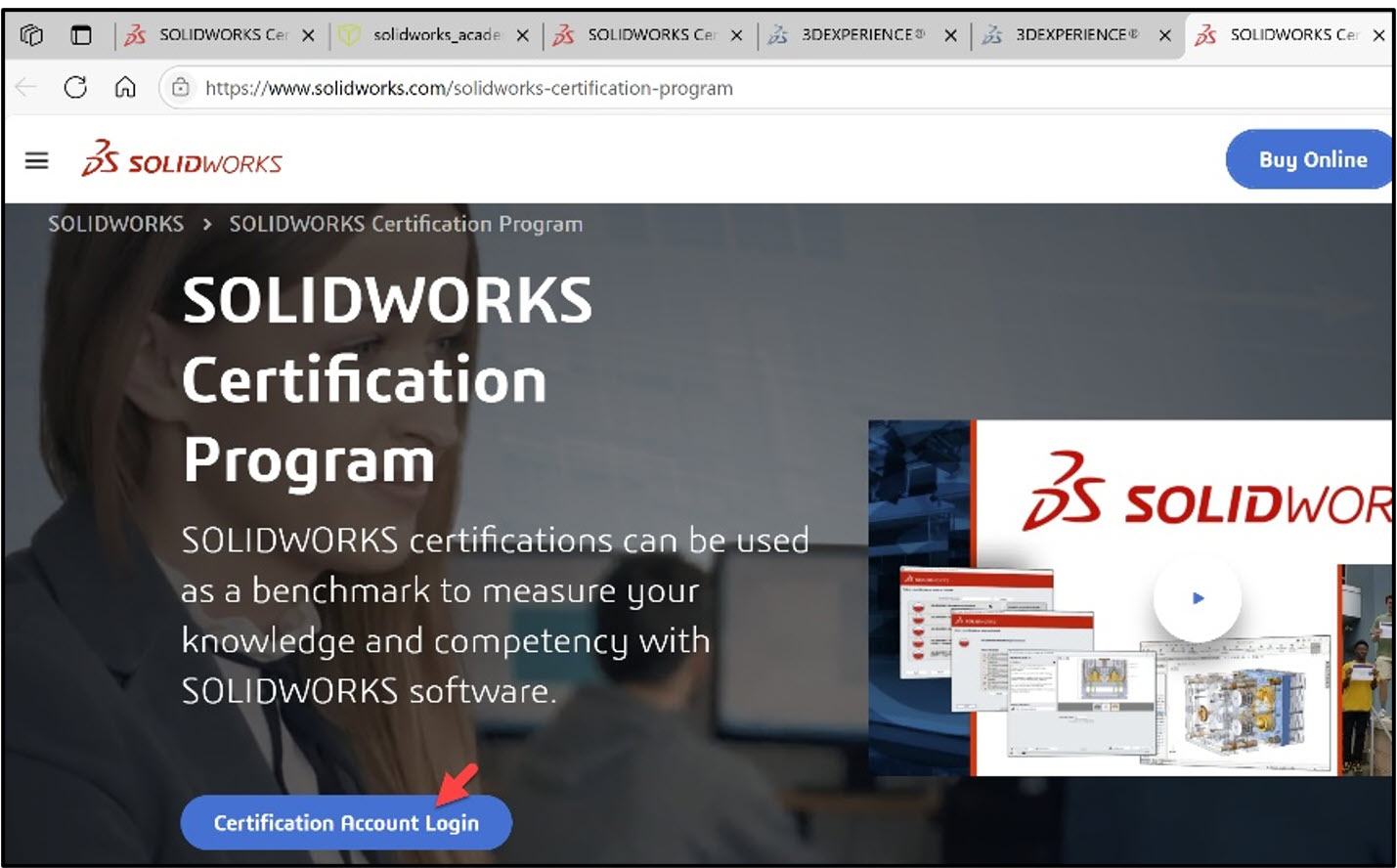
Task: Open the hamburger menu beside the SOLIDWORKS logo
Action: 36,160
